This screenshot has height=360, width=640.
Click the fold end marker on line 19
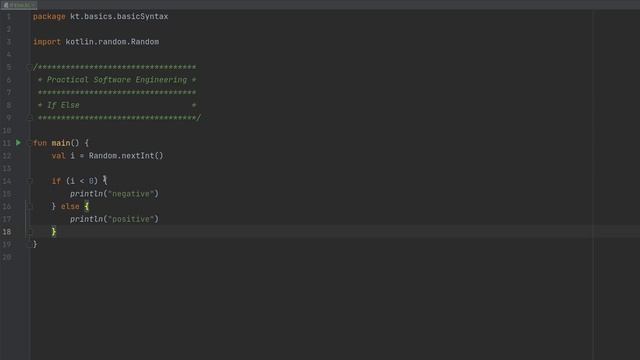(29, 244)
